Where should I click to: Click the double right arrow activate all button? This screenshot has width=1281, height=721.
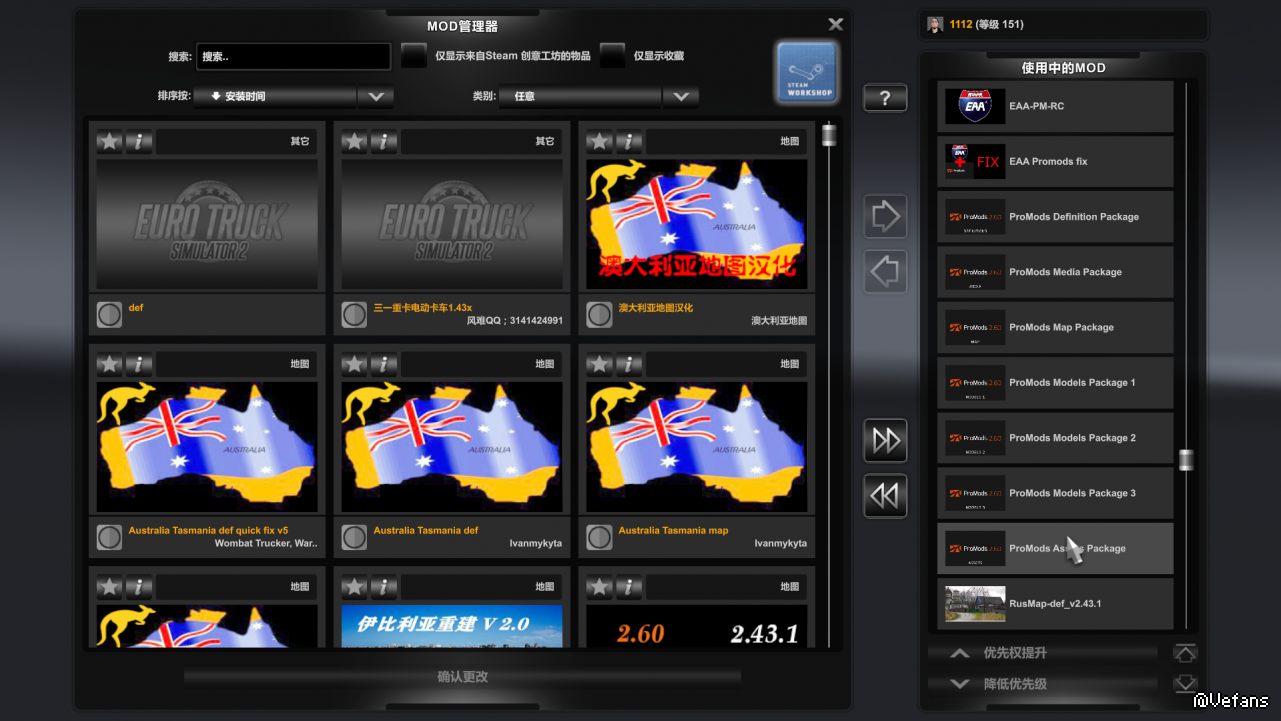[885, 440]
